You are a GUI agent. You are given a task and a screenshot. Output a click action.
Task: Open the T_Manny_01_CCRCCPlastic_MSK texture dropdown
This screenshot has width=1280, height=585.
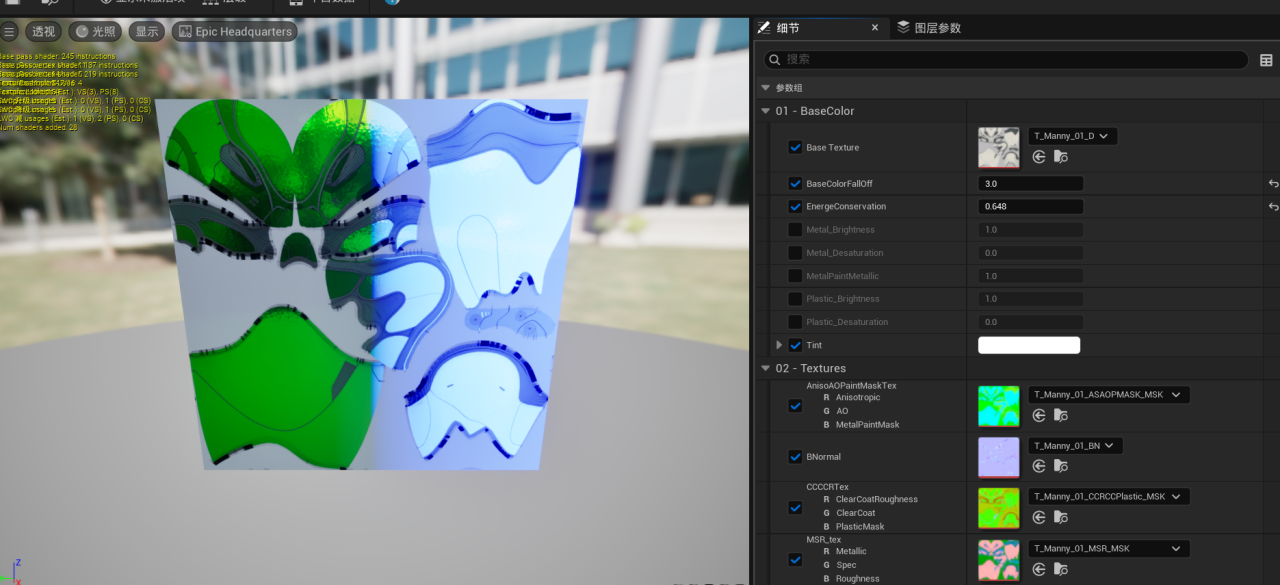1109,496
